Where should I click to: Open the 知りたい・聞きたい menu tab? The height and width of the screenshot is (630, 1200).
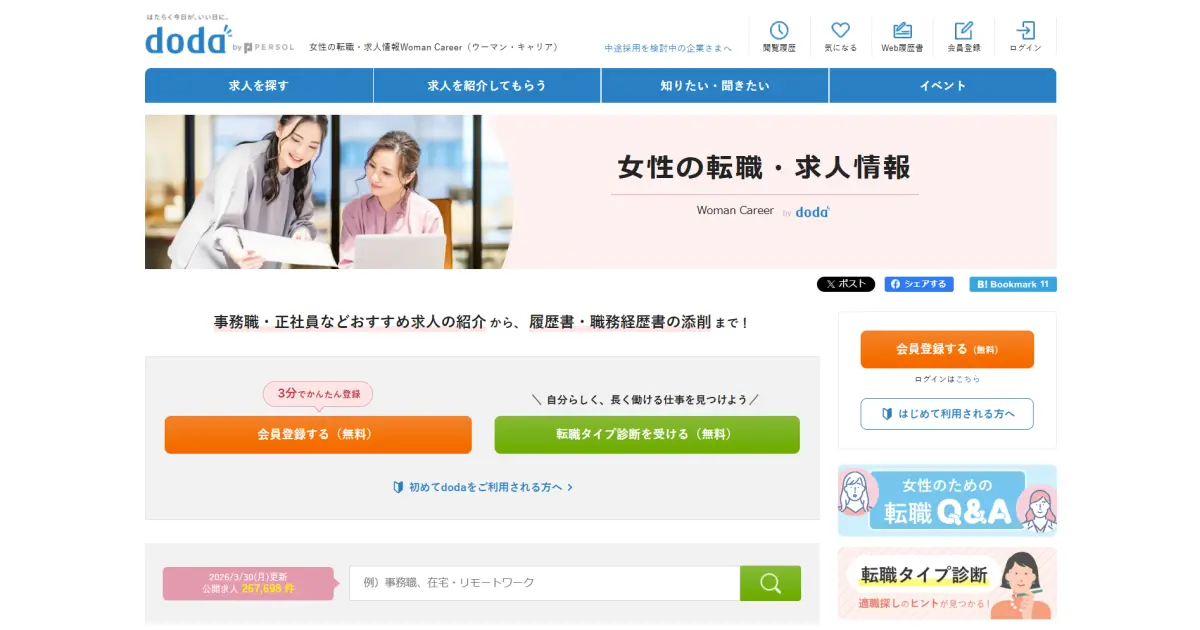pos(715,86)
